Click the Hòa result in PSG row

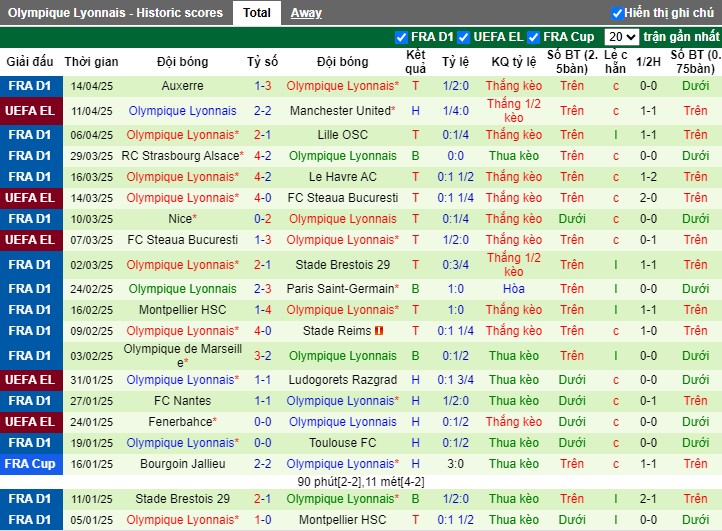[x=513, y=289]
